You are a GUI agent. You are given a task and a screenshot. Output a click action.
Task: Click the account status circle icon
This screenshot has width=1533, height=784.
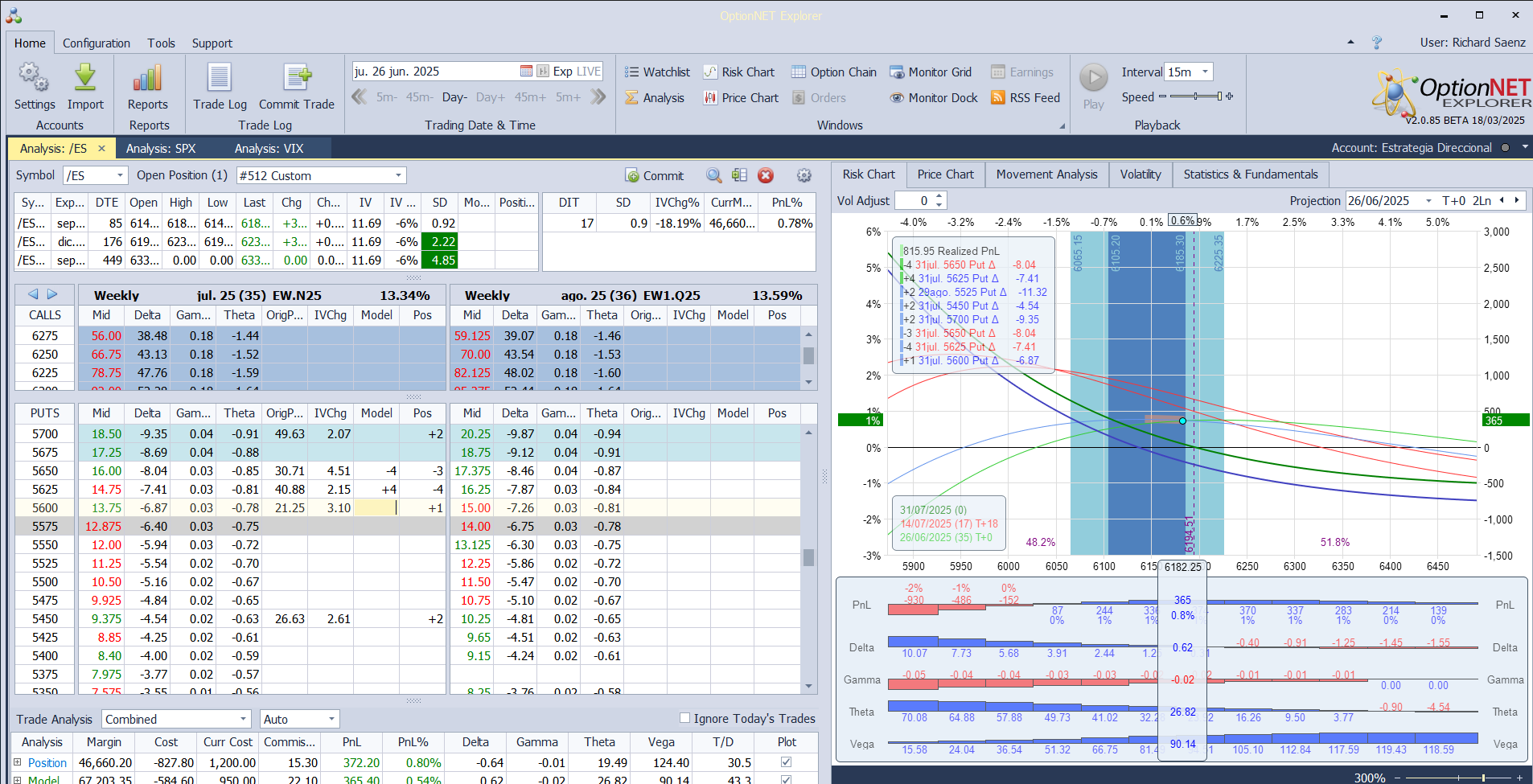tap(1505, 148)
